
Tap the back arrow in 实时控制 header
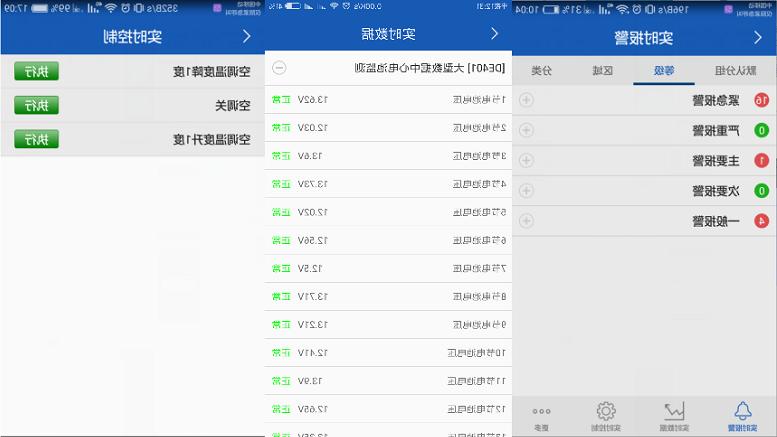coord(246,36)
